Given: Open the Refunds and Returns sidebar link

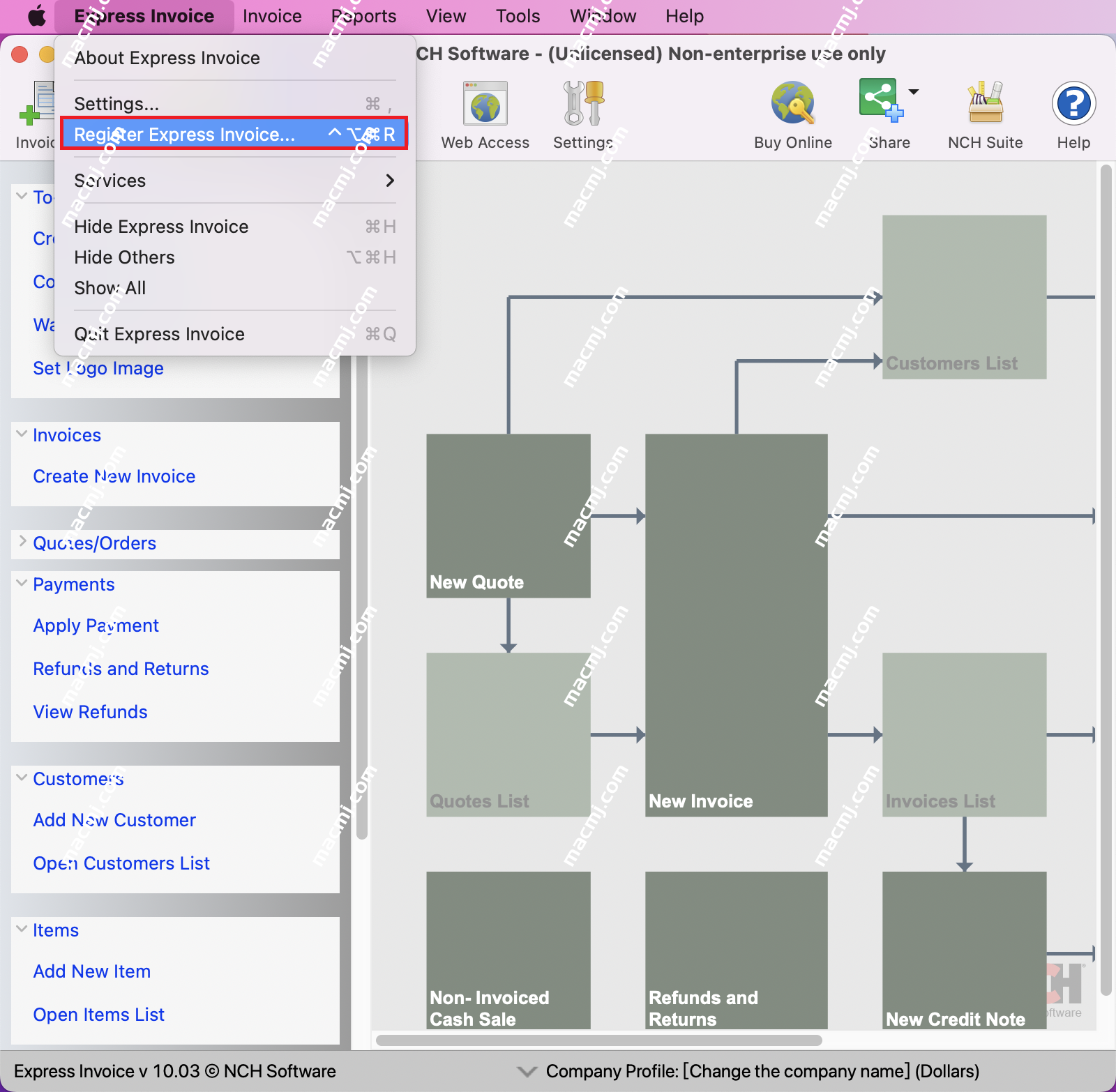Looking at the screenshot, I should (x=121, y=669).
